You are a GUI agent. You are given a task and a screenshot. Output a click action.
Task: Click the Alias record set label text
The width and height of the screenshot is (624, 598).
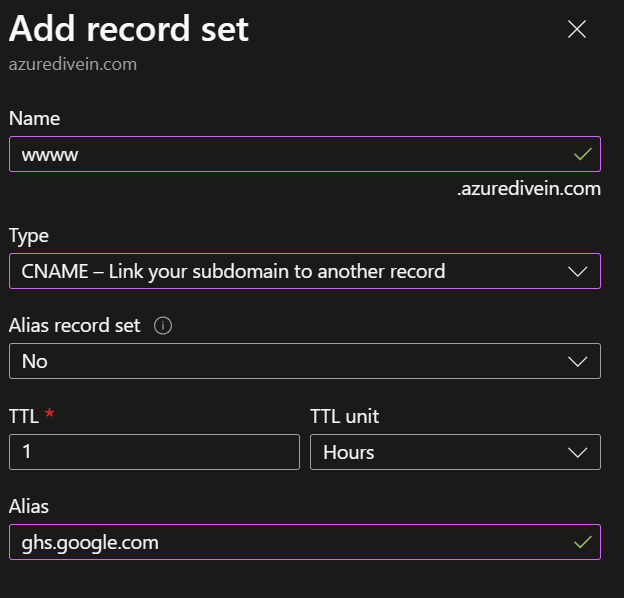75,326
